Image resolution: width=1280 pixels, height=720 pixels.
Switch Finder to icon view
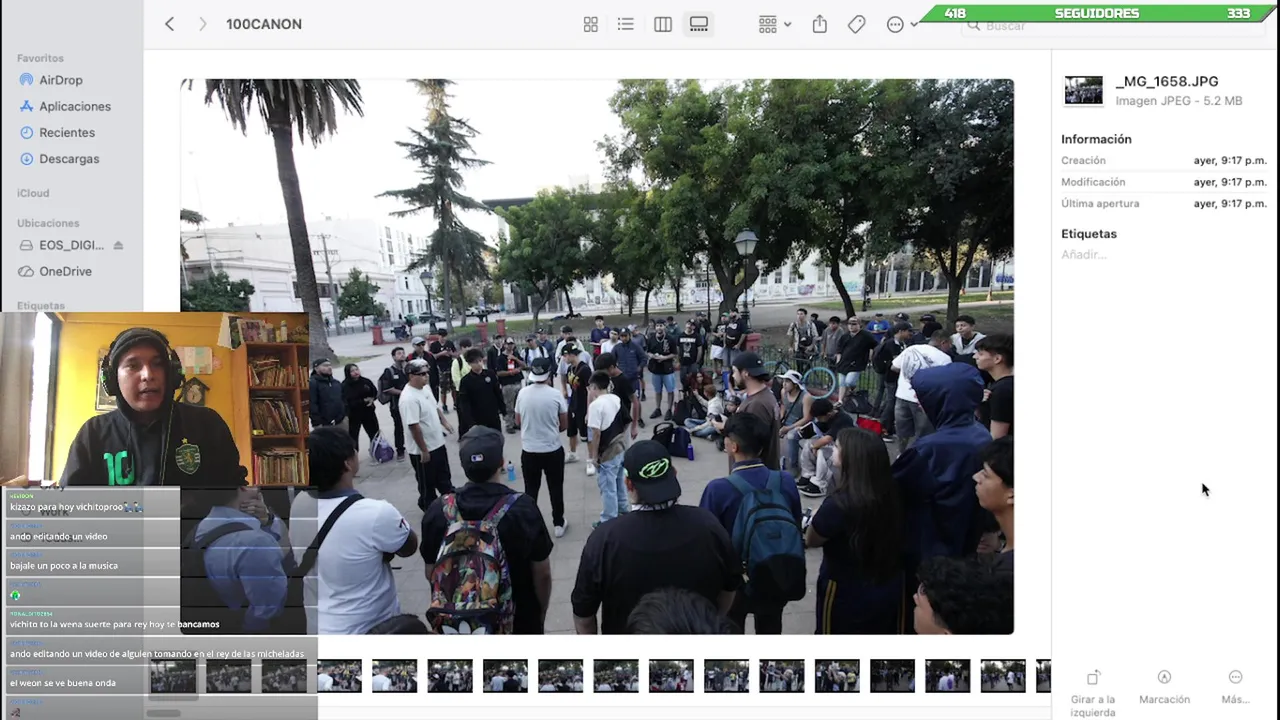point(591,24)
